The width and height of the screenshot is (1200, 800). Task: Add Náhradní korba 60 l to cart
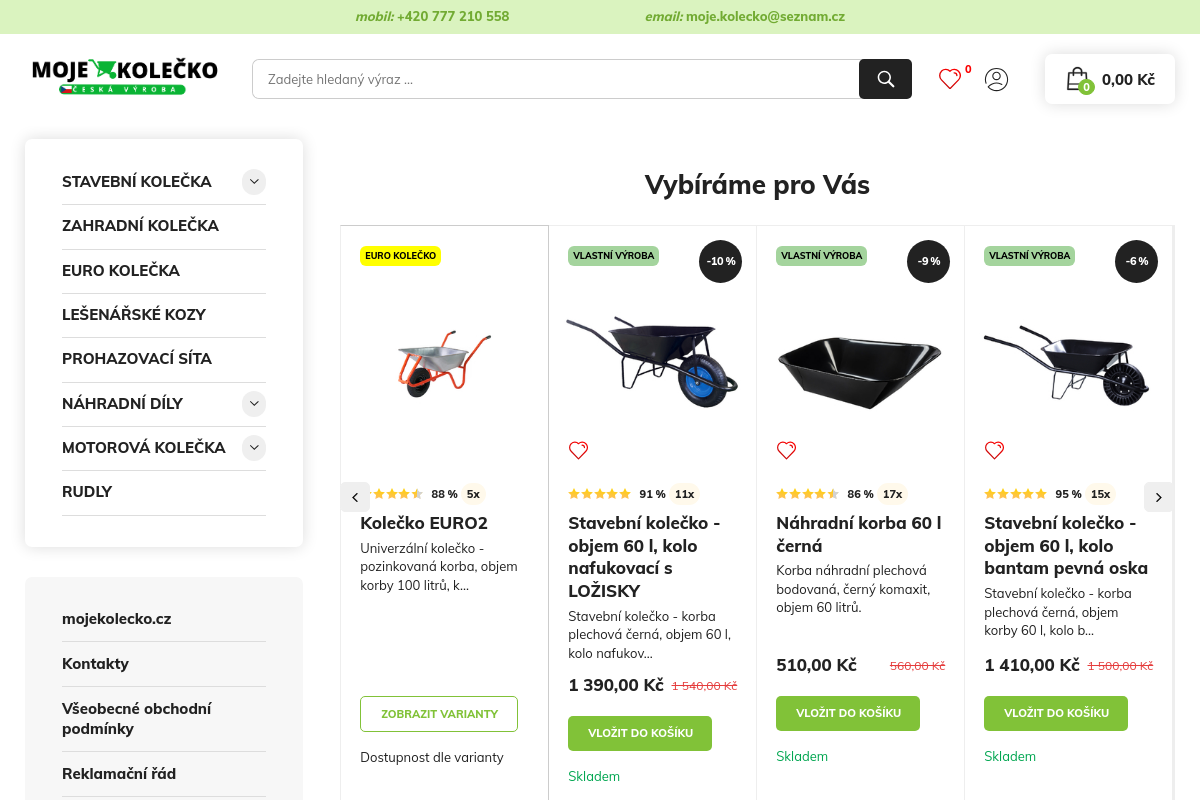click(848, 713)
